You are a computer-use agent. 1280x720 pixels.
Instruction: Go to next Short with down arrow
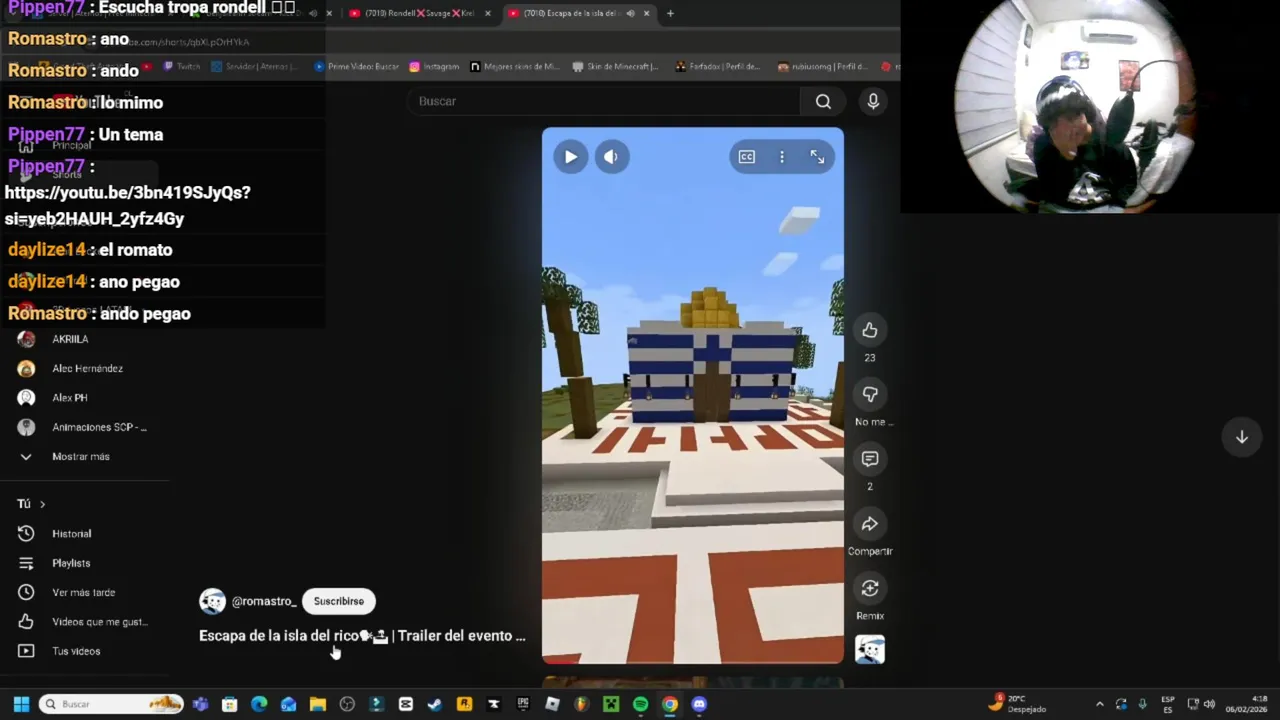click(1242, 437)
